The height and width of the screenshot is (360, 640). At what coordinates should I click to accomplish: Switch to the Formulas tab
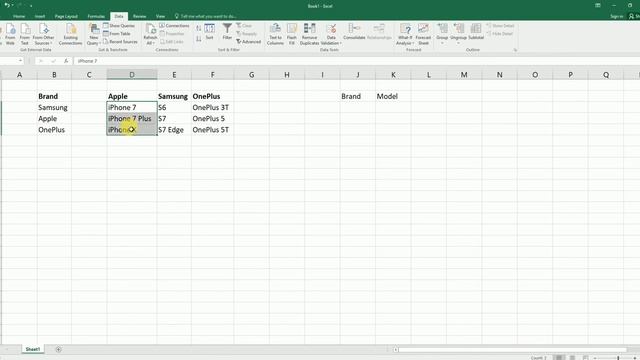click(x=96, y=16)
